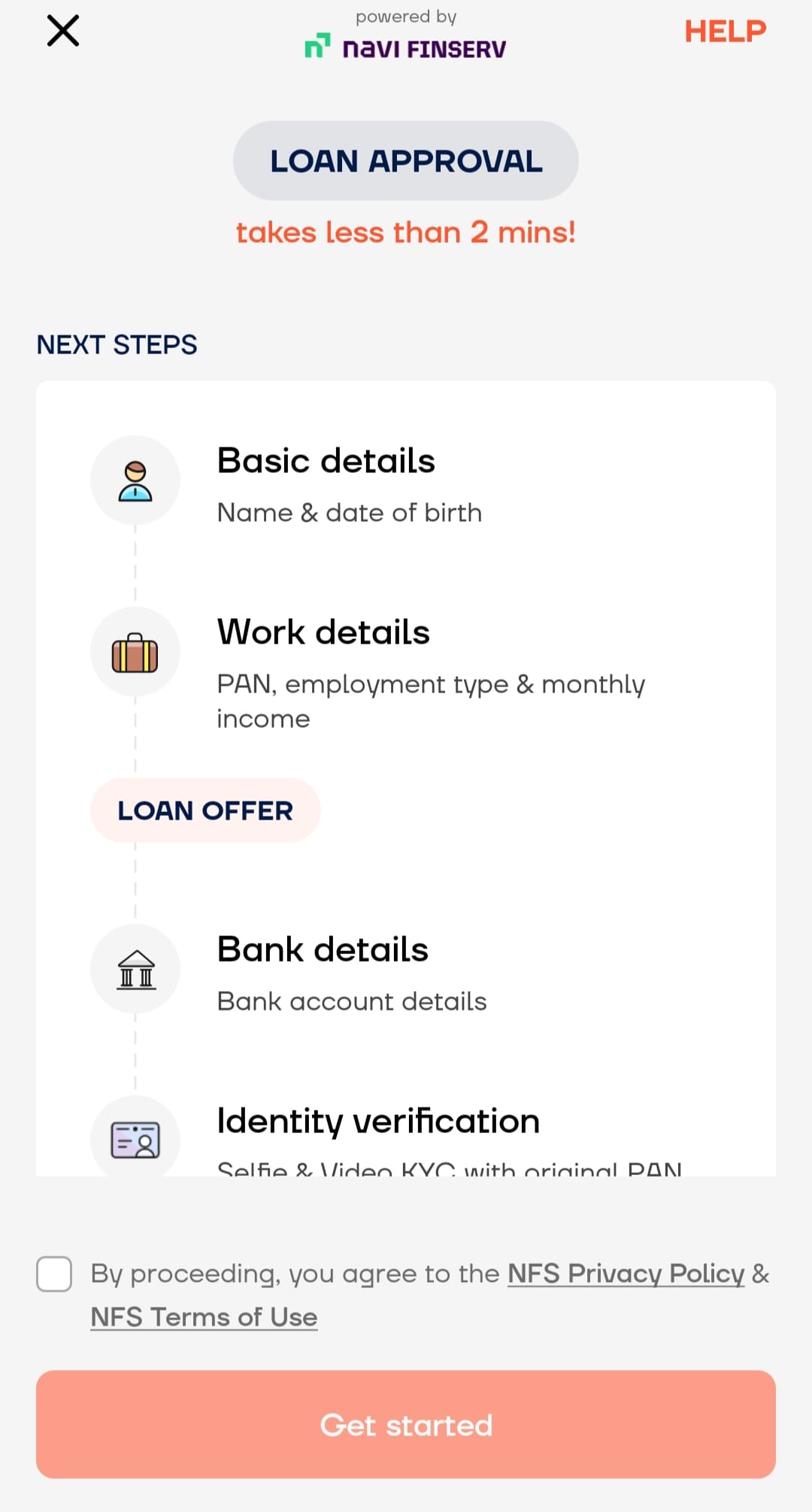Image resolution: width=812 pixels, height=1512 pixels.
Task: Close the loan approval screen
Action: pos(63,32)
